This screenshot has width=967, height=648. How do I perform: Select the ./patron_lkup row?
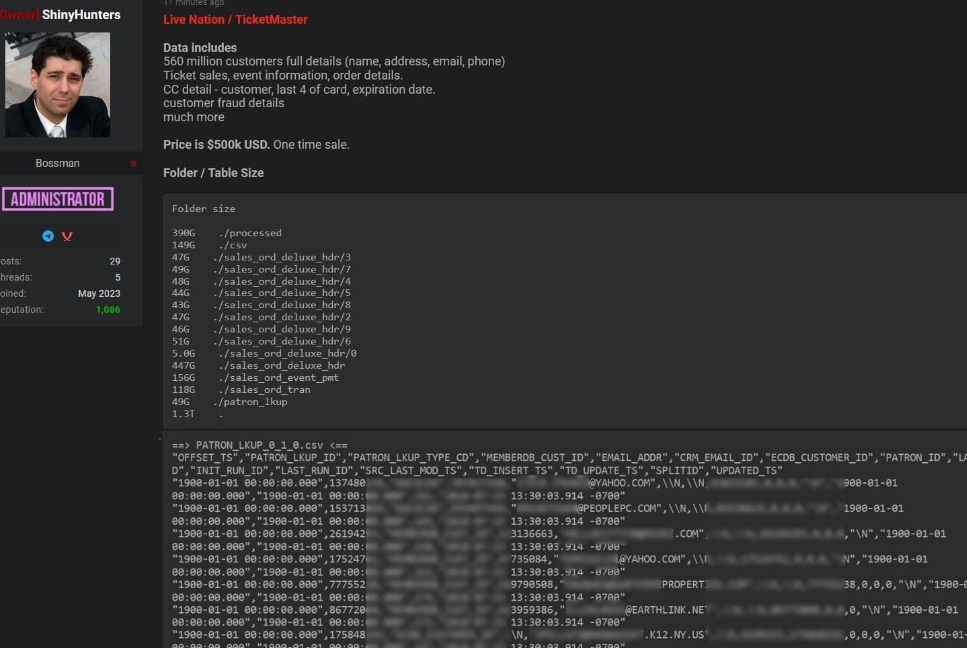click(229, 401)
